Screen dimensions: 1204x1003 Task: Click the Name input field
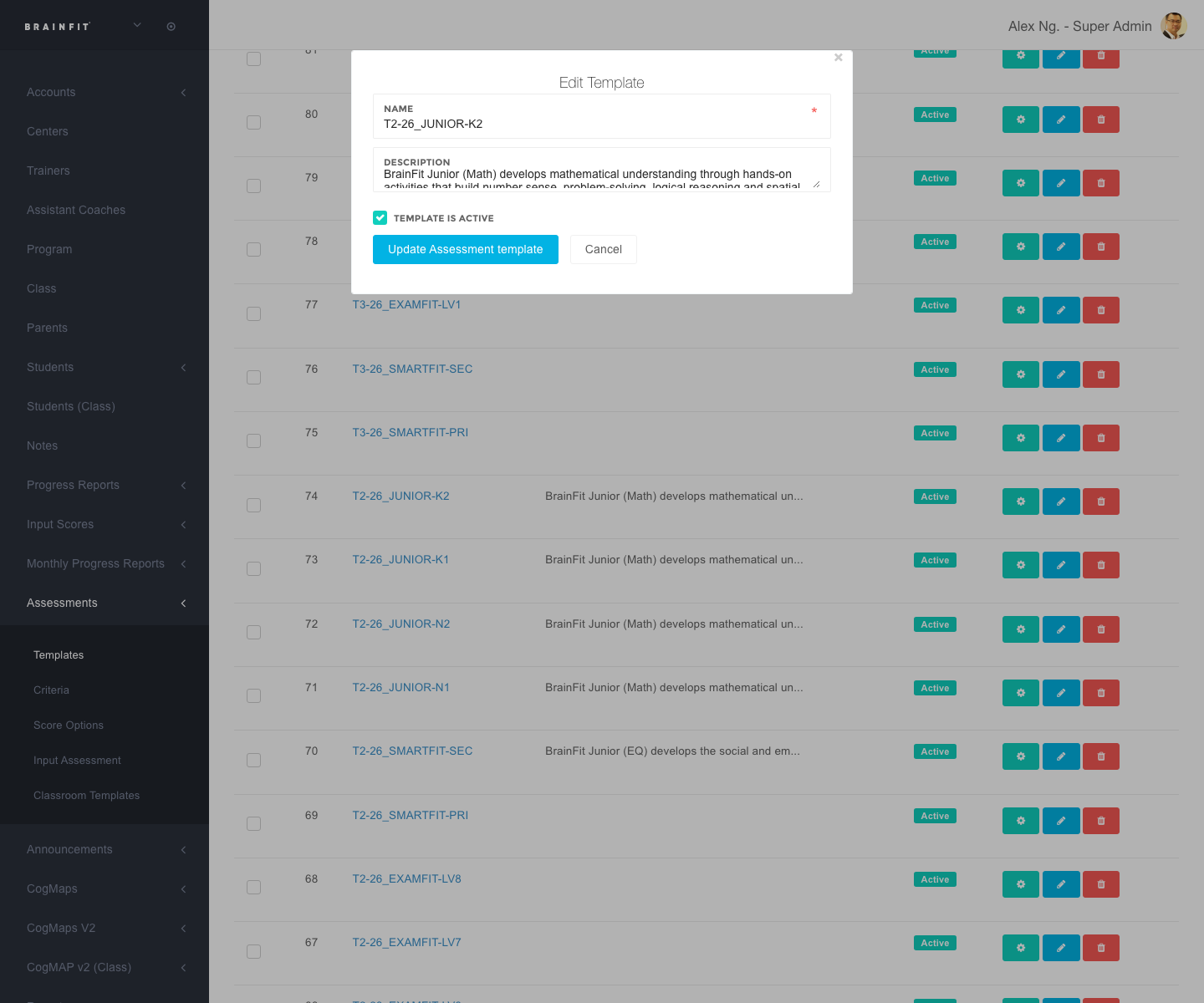[x=602, y=116]
